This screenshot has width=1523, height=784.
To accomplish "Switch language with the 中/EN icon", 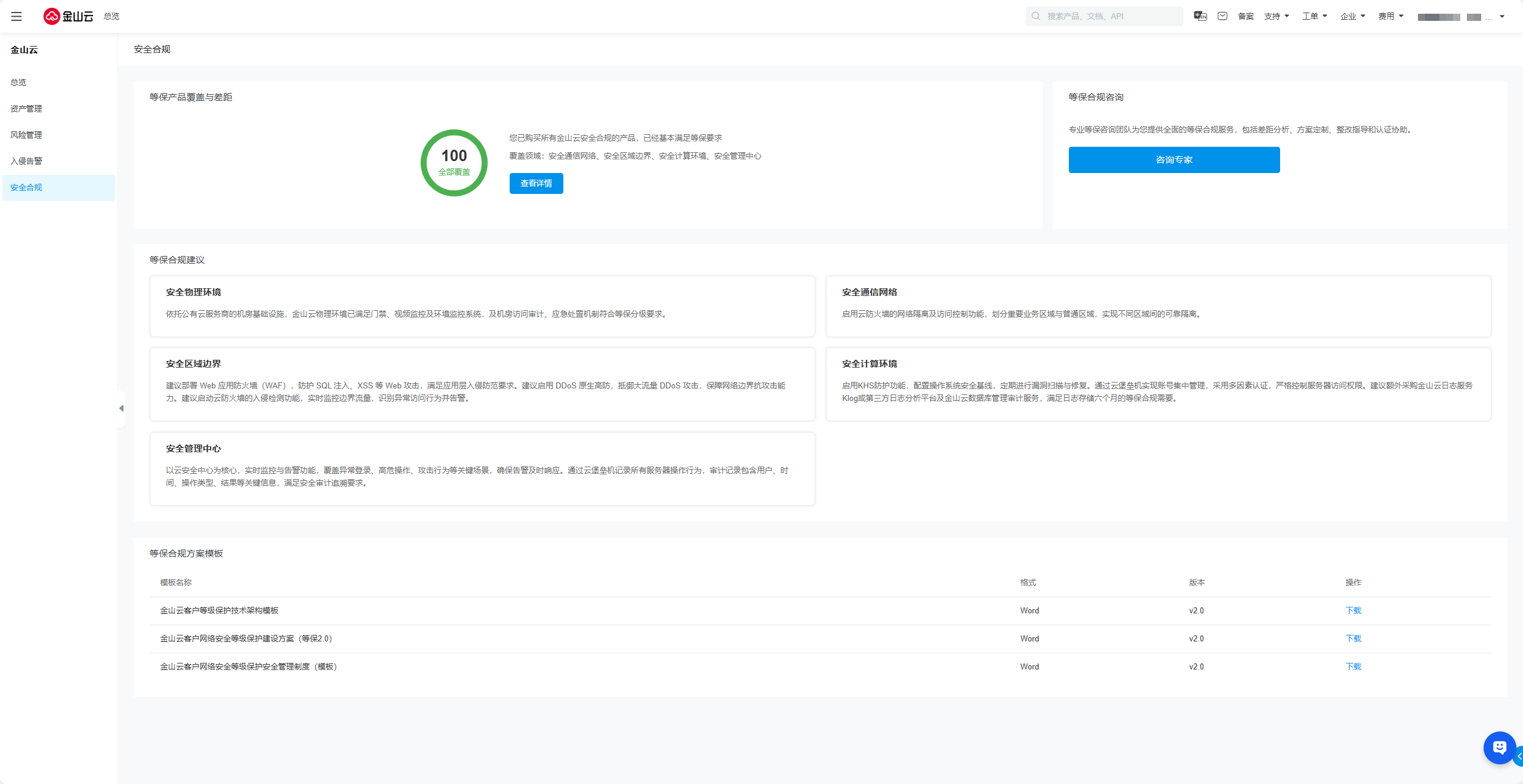I will point(1200,16).
